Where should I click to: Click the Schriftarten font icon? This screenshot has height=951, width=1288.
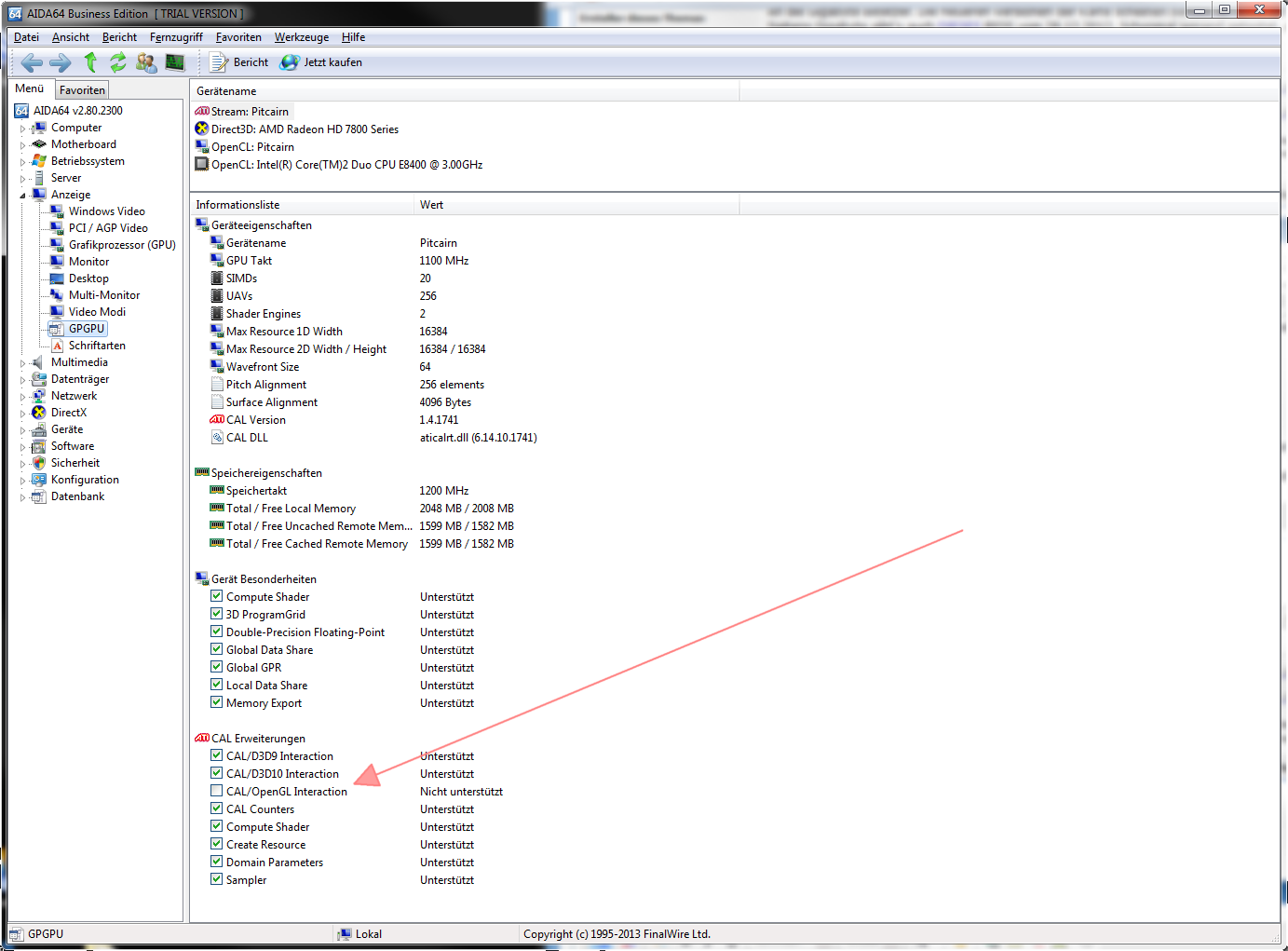[57, 346]
